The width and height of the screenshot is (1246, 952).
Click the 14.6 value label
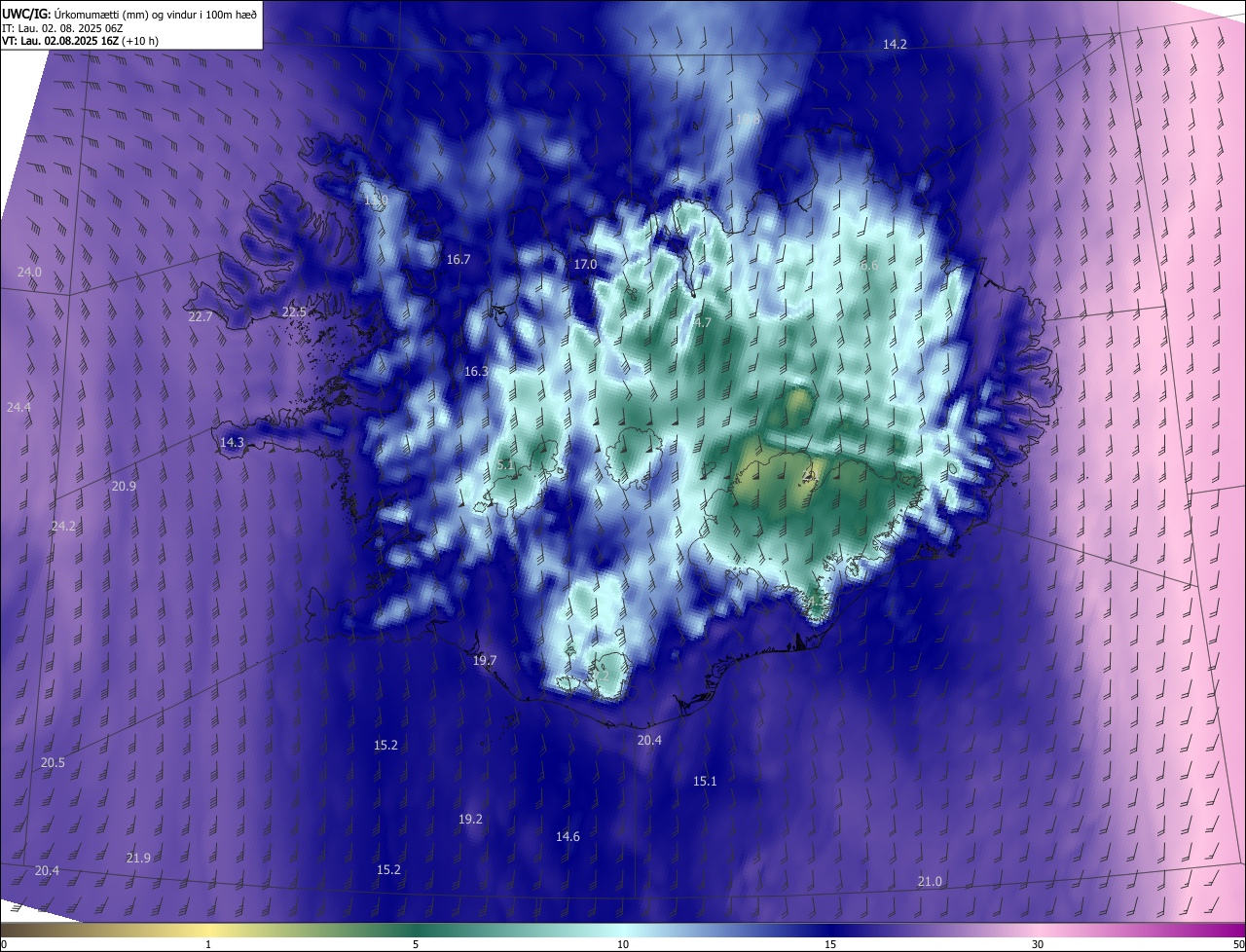[568, 836]
